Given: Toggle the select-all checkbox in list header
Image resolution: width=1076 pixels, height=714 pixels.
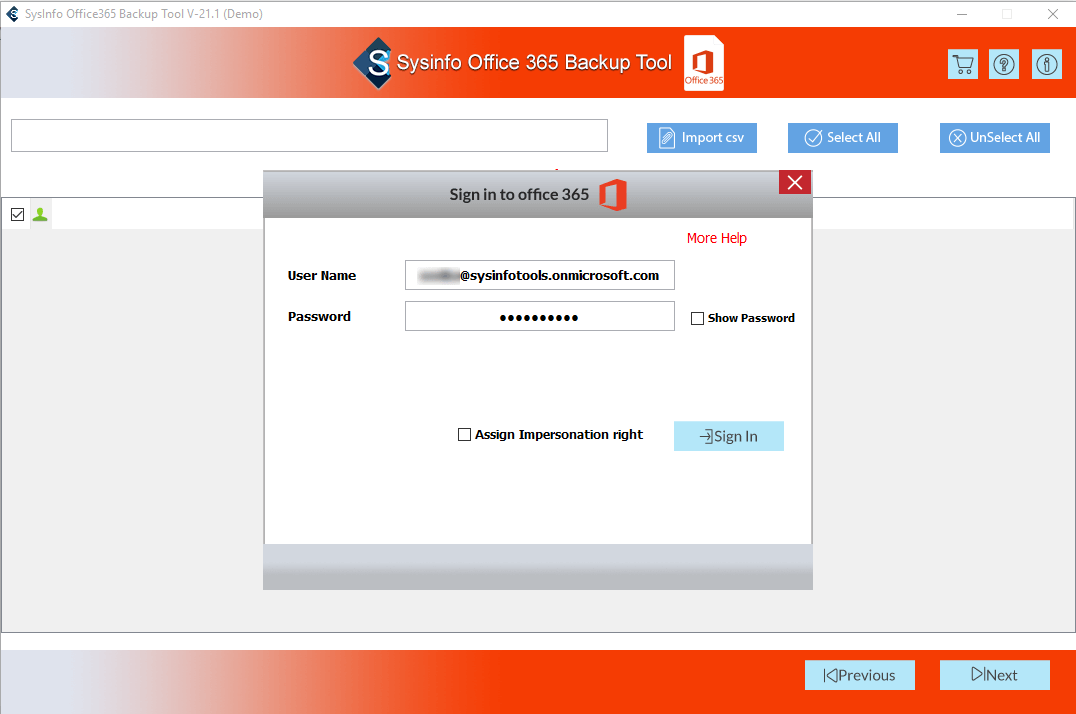Looking at the screenshot, I should tap(18, 215).
